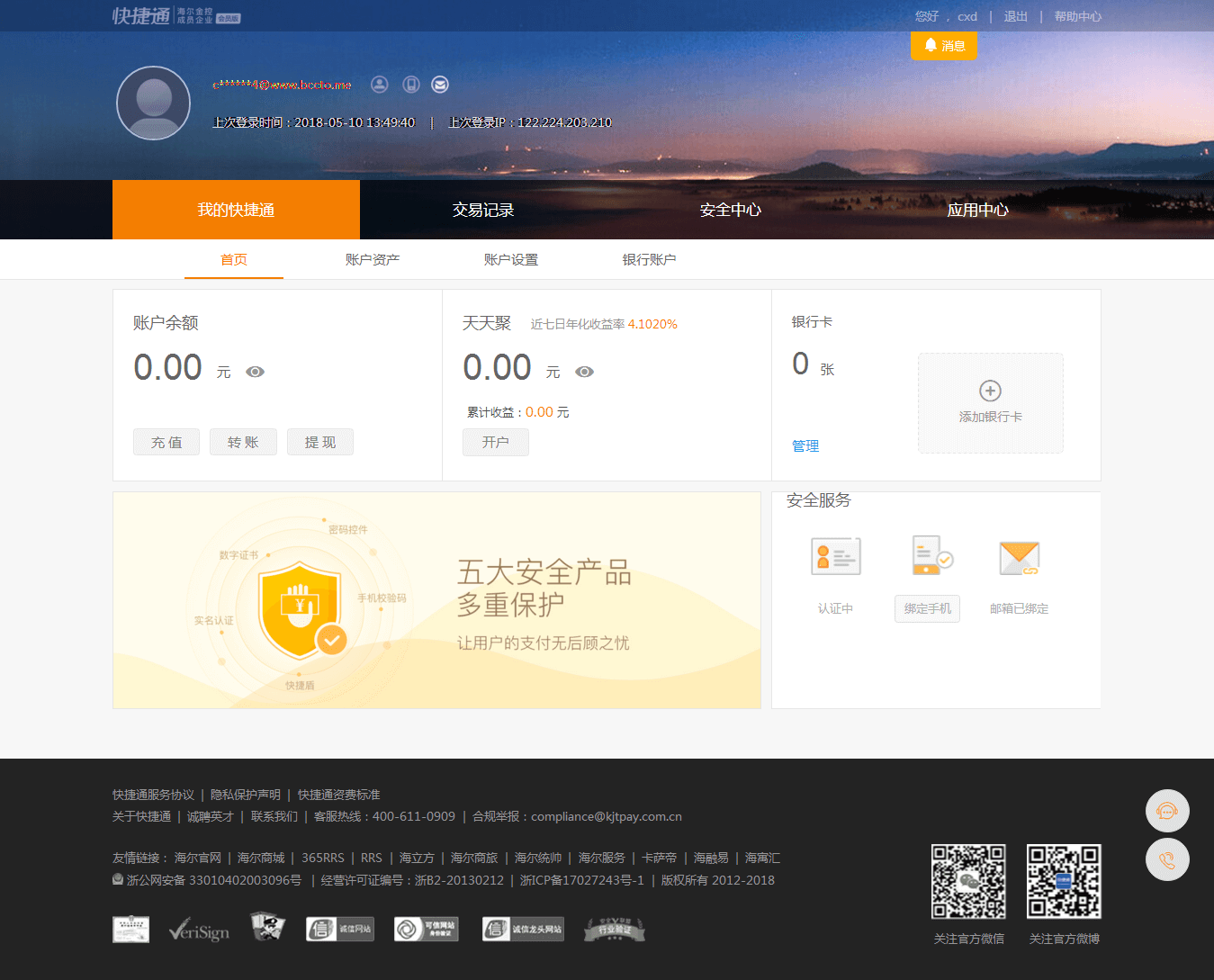Click the official WeChat QR code
The width and height of the screenshot is (1214, 980).
[x=968, y=881]
